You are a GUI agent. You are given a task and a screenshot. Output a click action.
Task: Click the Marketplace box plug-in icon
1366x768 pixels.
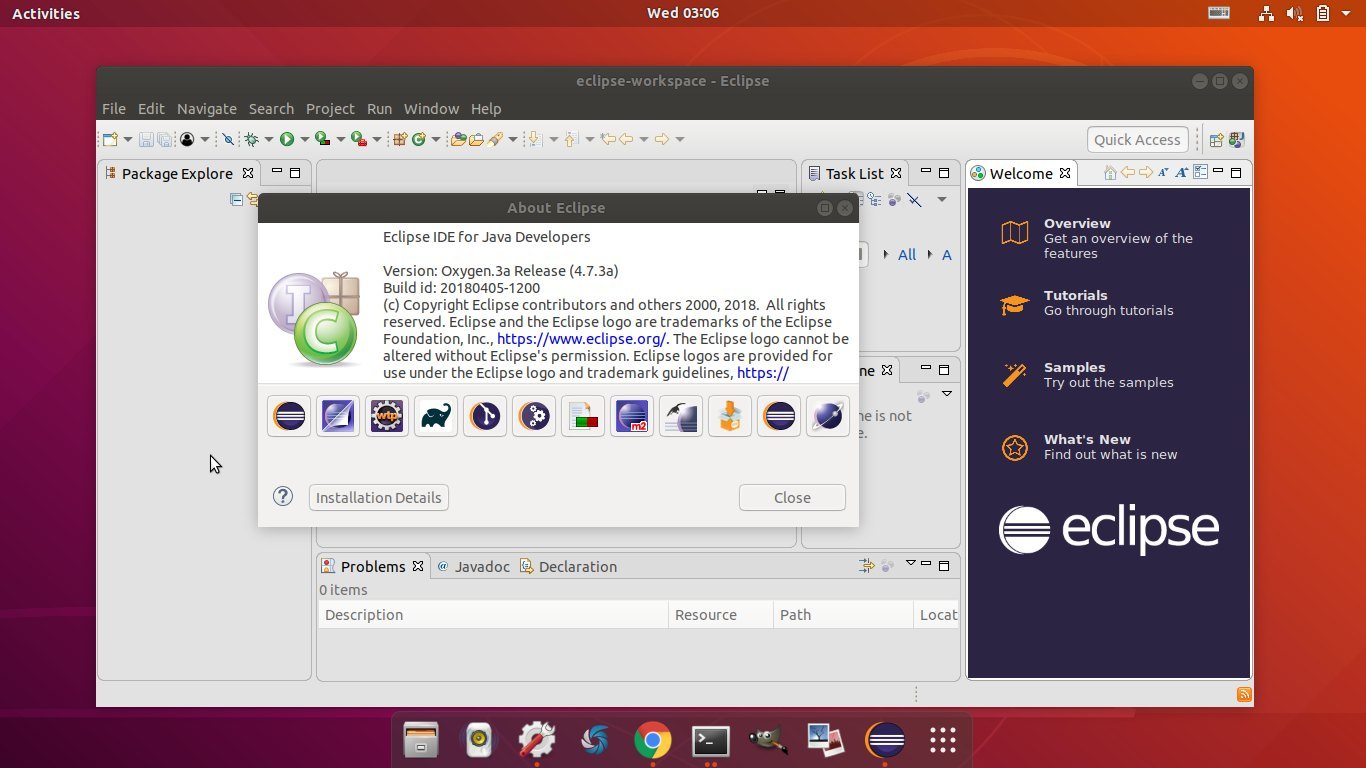click(x=730, y=416)
